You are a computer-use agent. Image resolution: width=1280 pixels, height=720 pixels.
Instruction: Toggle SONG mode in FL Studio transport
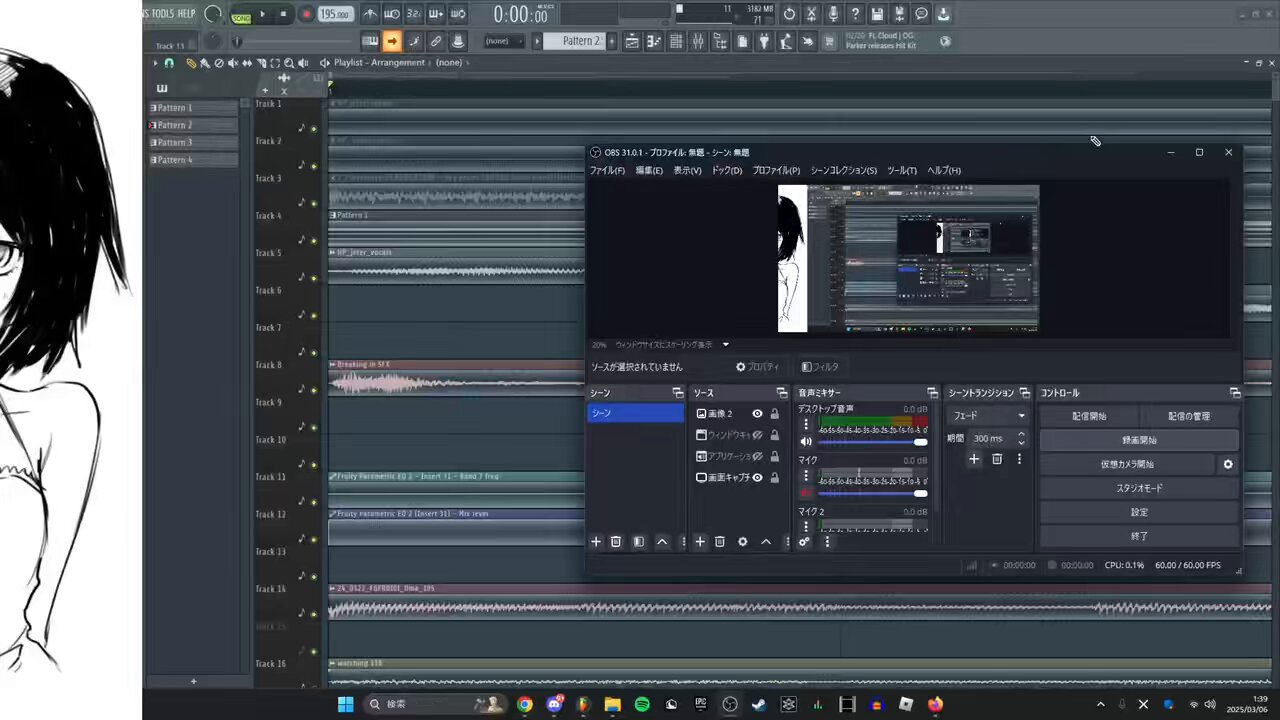tap(241, 17)
